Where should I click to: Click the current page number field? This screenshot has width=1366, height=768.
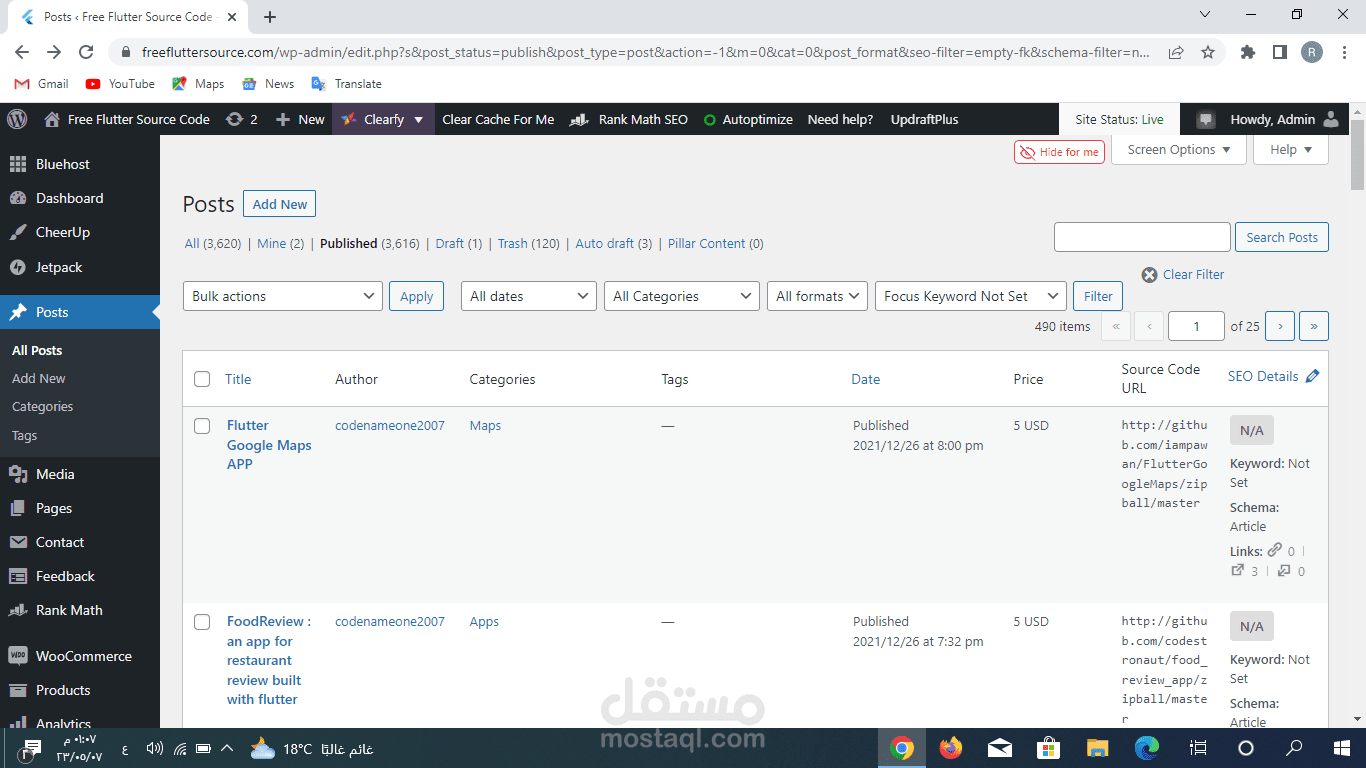(1196, 326)
